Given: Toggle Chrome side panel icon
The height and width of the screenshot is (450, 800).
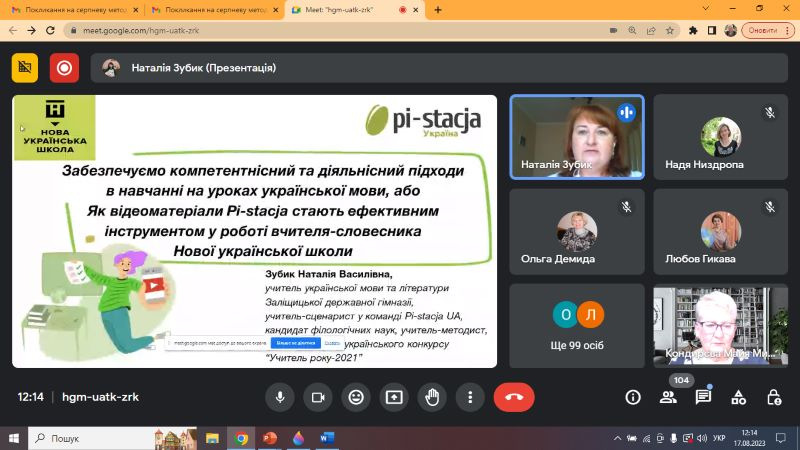Looking at the screenshot, I should pyautogui.click(x=712, y=31).
